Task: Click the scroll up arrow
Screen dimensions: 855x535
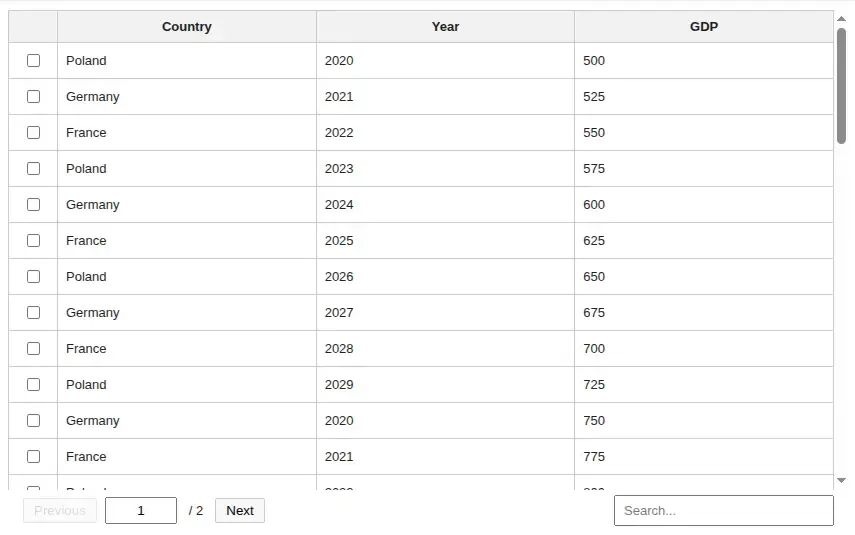Action: click(841, 18)
